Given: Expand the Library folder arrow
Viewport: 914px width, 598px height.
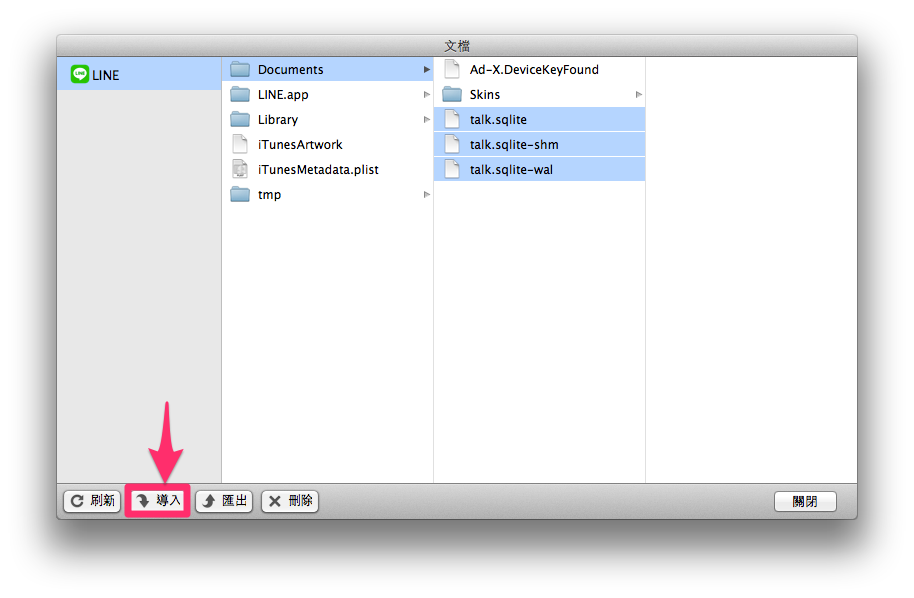Looking at the screenshot, I should pyautogui.click(x=427, y=119).
